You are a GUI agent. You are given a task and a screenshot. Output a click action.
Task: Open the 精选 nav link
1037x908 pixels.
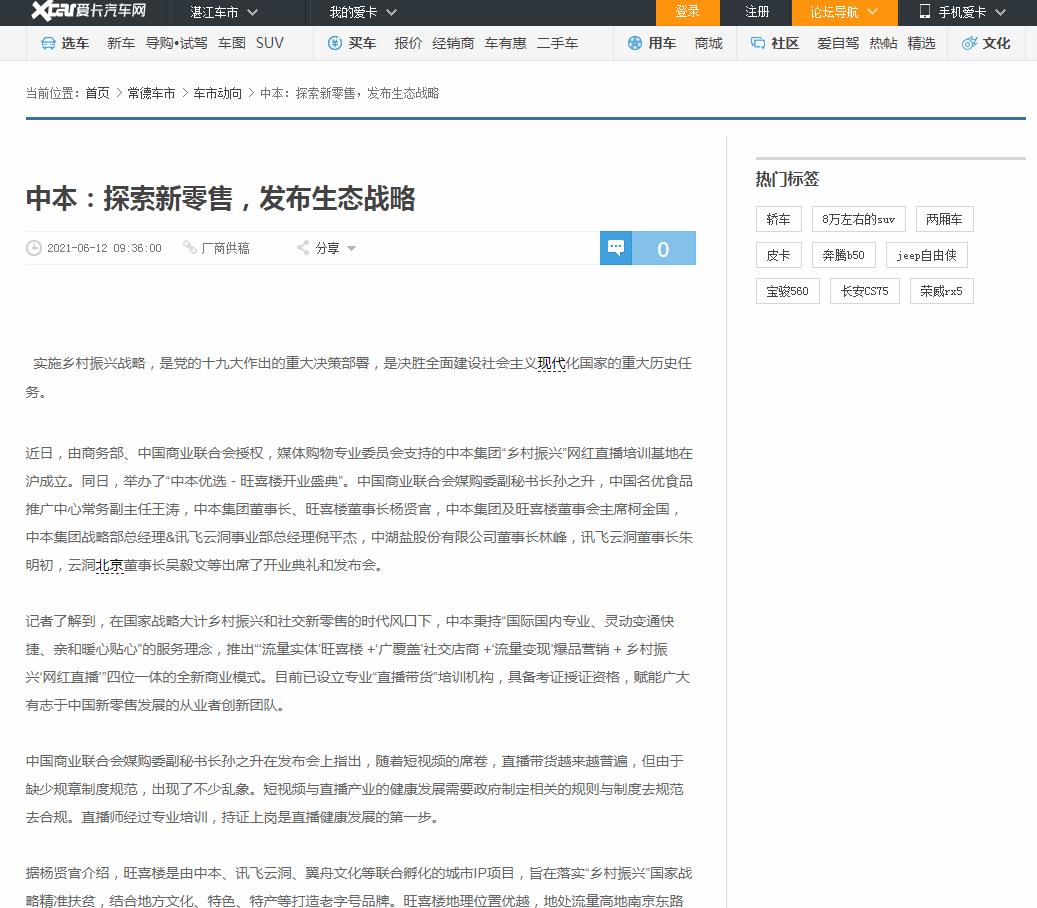pyautogui.click(x=921, y=44)
